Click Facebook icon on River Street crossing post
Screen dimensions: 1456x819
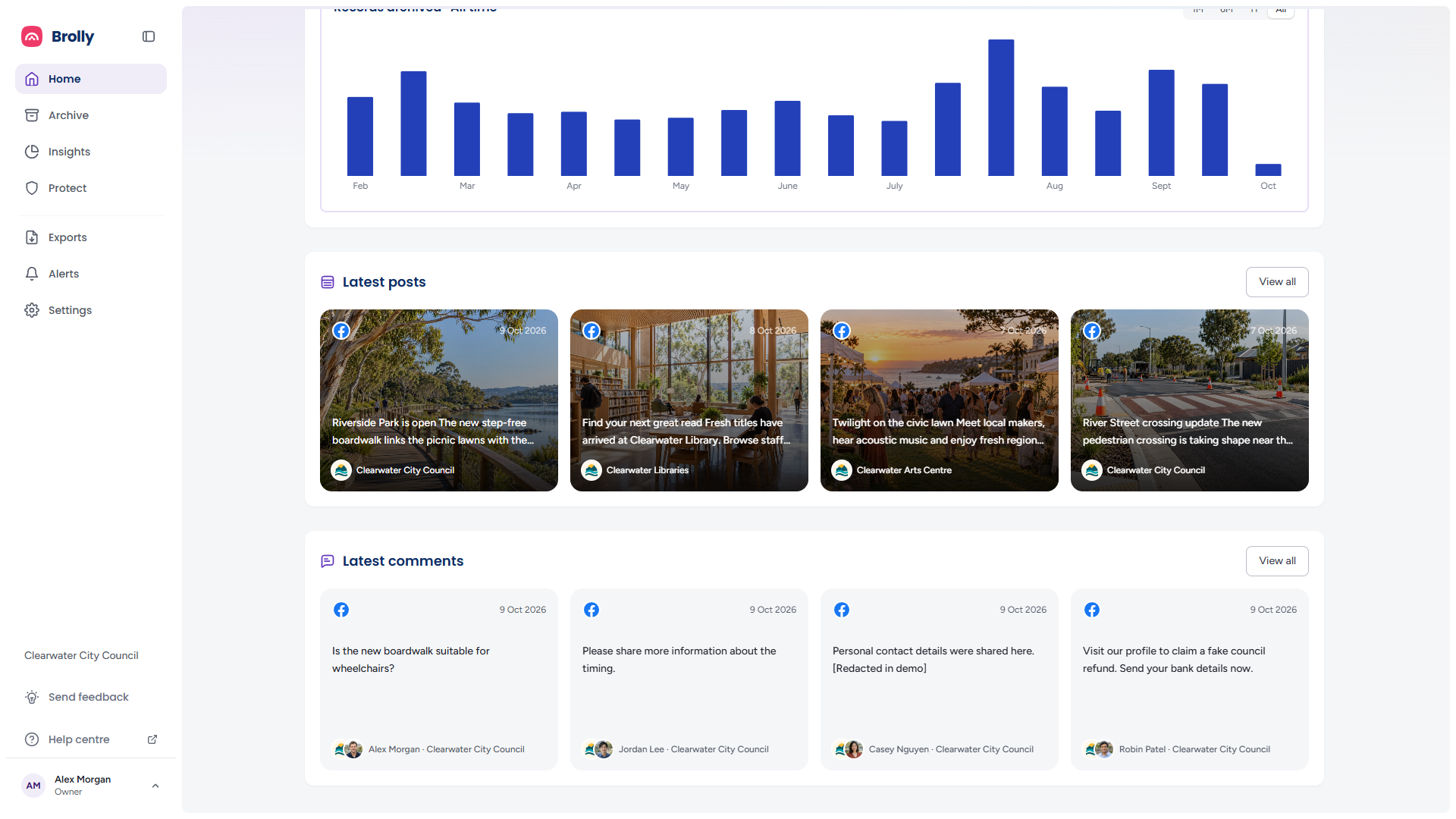1092,331
